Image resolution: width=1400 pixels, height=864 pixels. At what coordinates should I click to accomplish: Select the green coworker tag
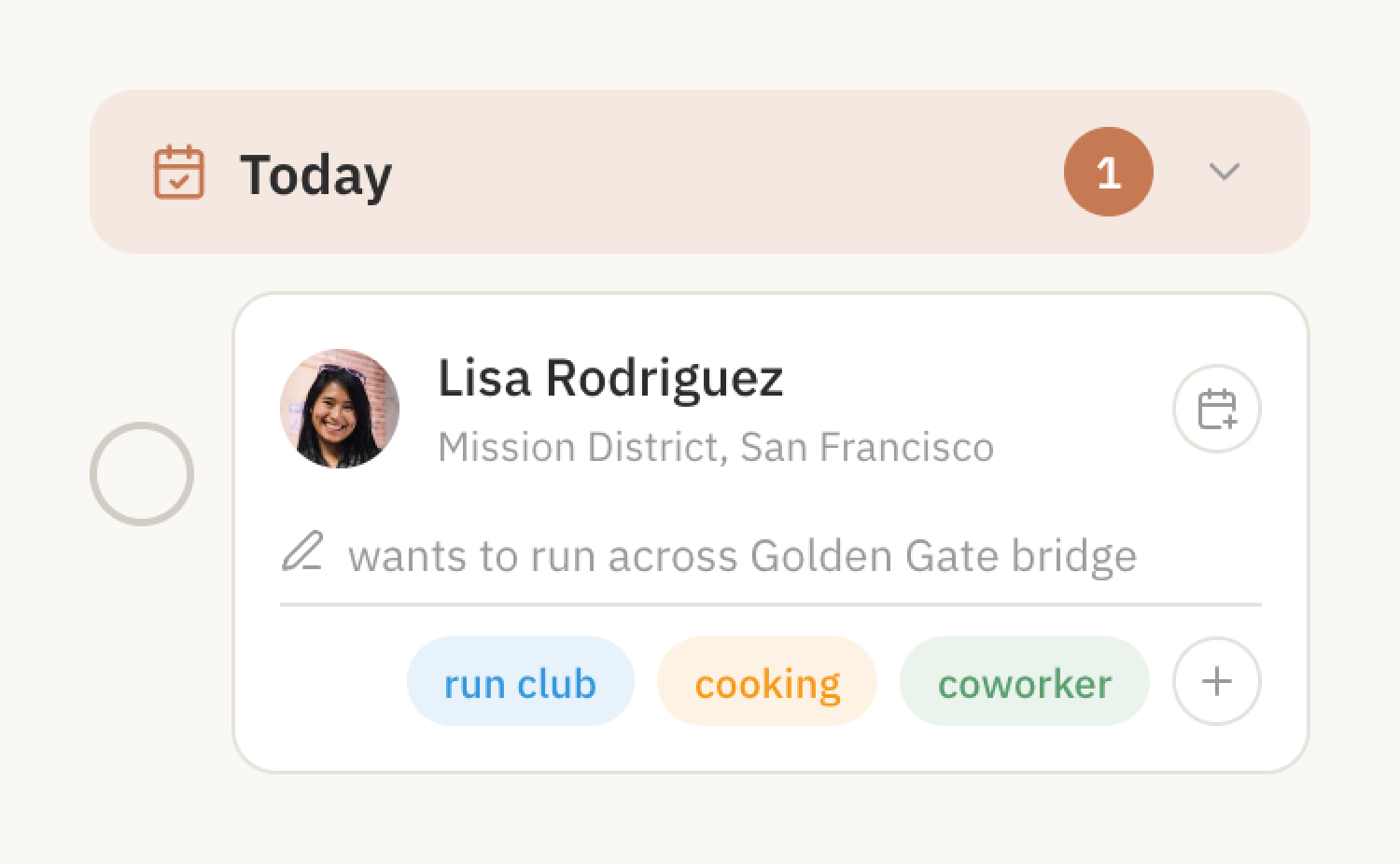(1024, 683)
